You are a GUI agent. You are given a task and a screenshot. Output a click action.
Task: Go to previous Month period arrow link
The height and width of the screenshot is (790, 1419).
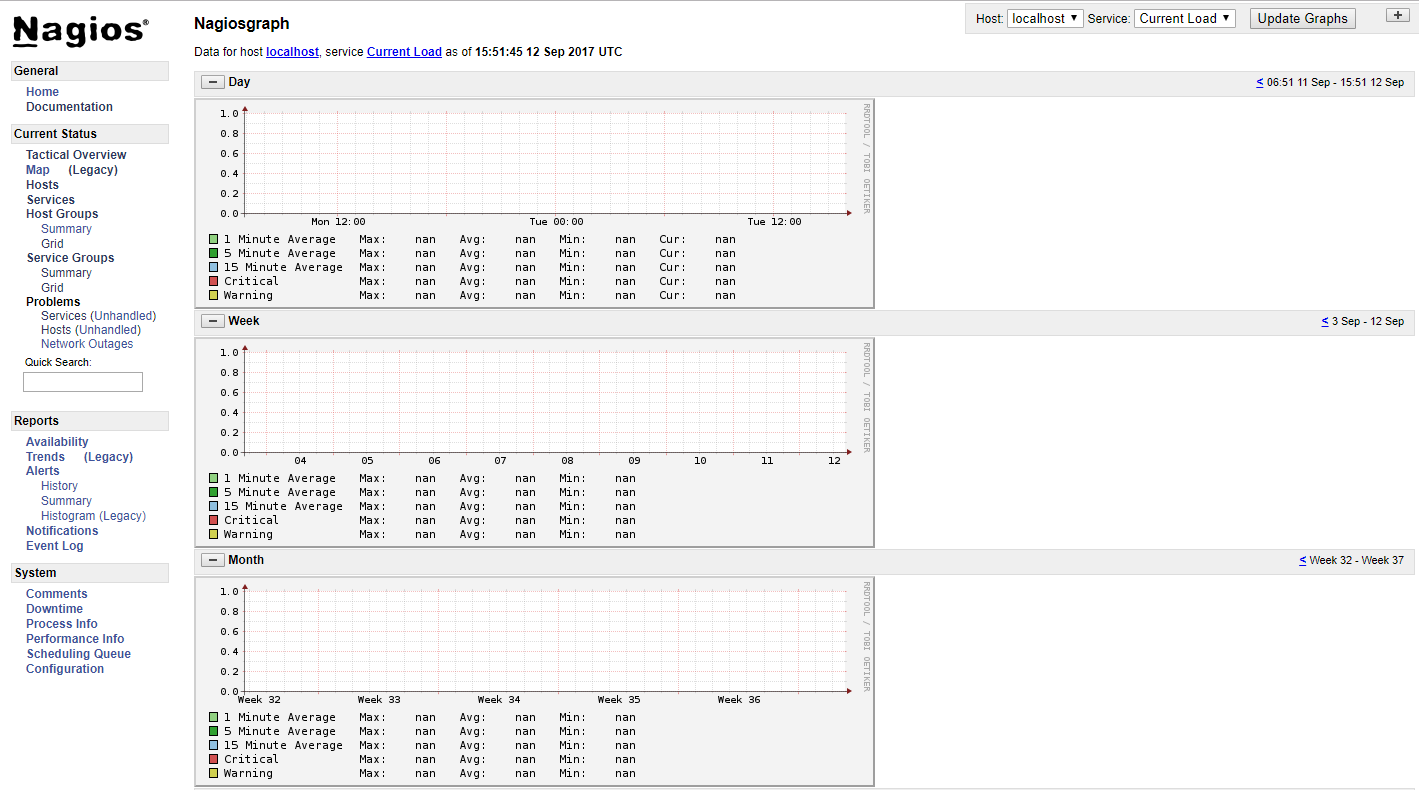1303,560
